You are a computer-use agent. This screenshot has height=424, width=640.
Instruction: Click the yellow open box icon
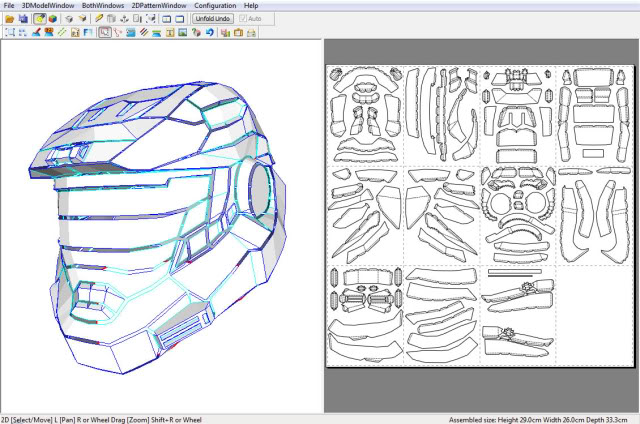click(x=82, y=19)
